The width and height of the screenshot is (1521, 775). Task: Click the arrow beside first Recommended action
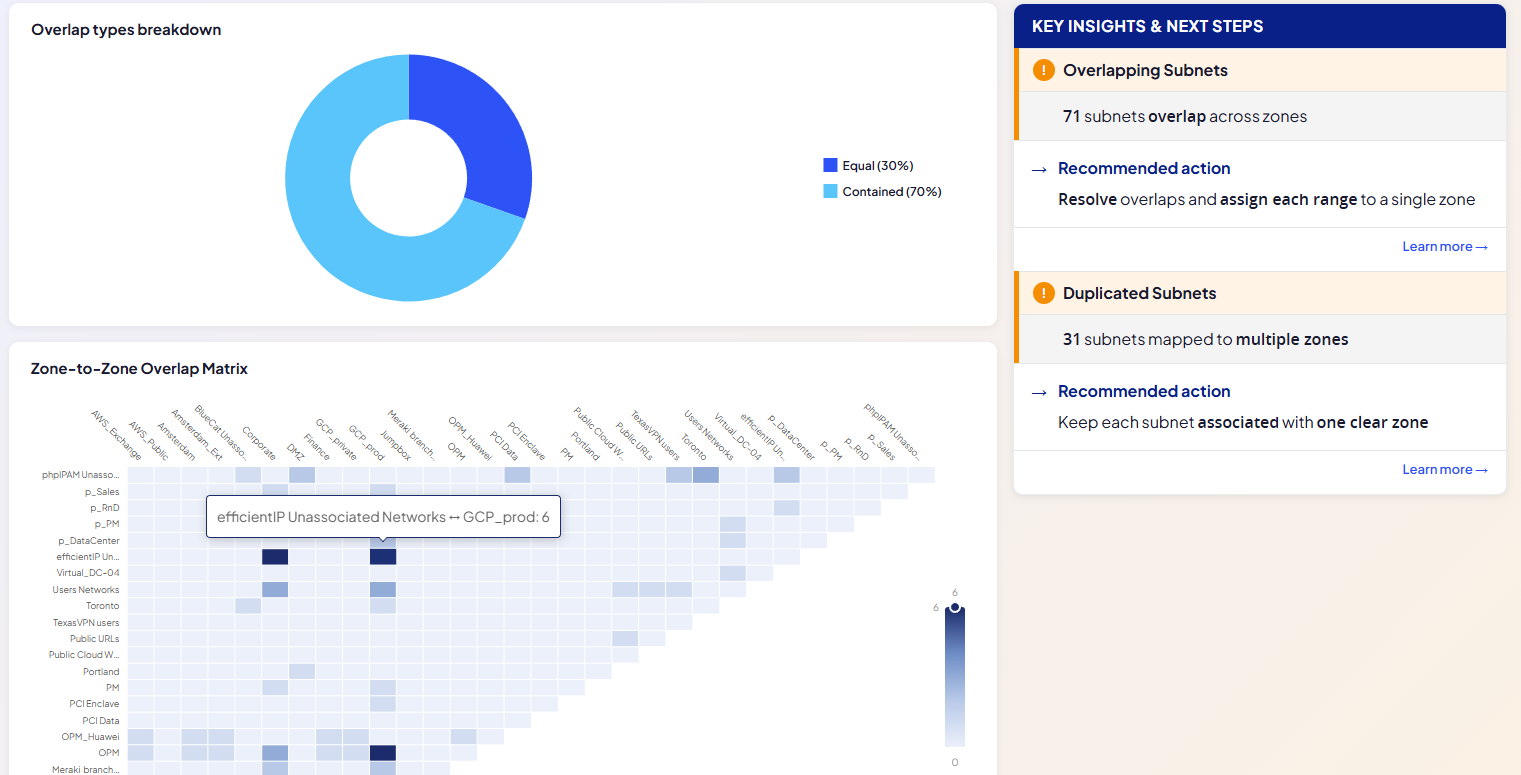(1039, 169)
